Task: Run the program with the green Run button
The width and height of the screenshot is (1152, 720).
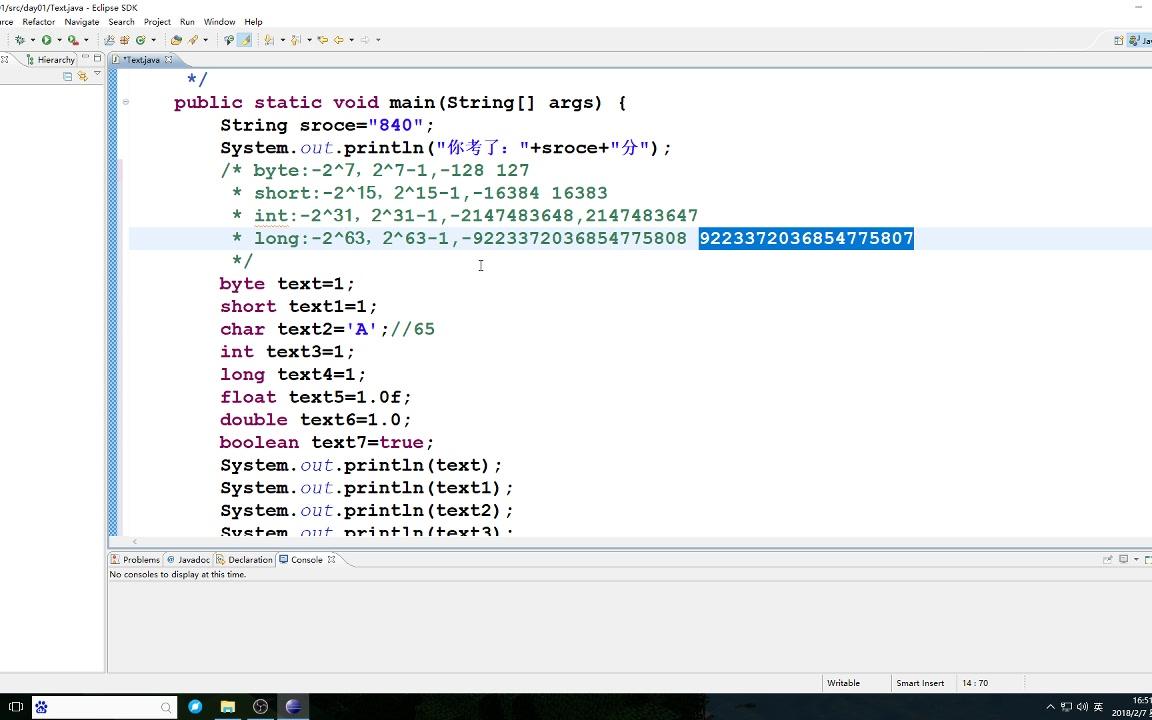Action: coord(46,40)
